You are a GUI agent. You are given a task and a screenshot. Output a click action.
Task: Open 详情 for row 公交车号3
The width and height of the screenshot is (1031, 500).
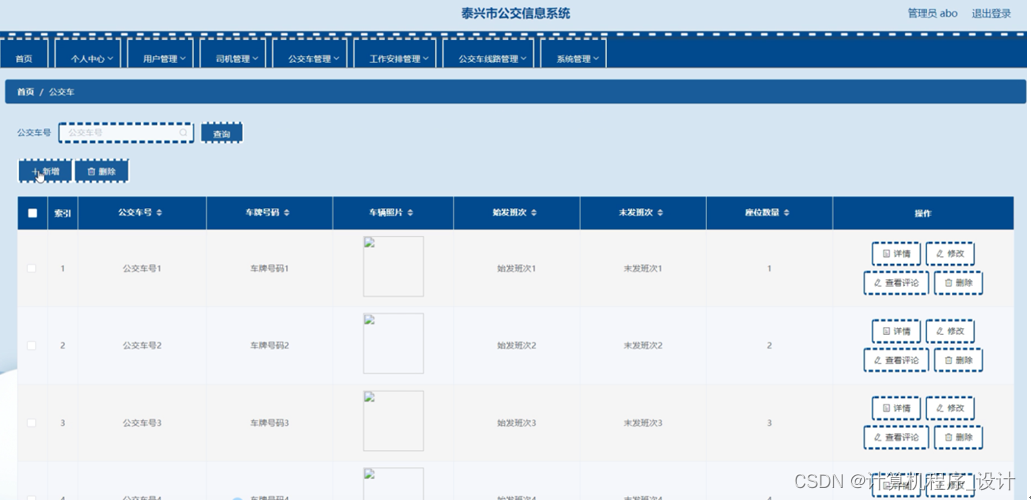(x=896, y=408)
